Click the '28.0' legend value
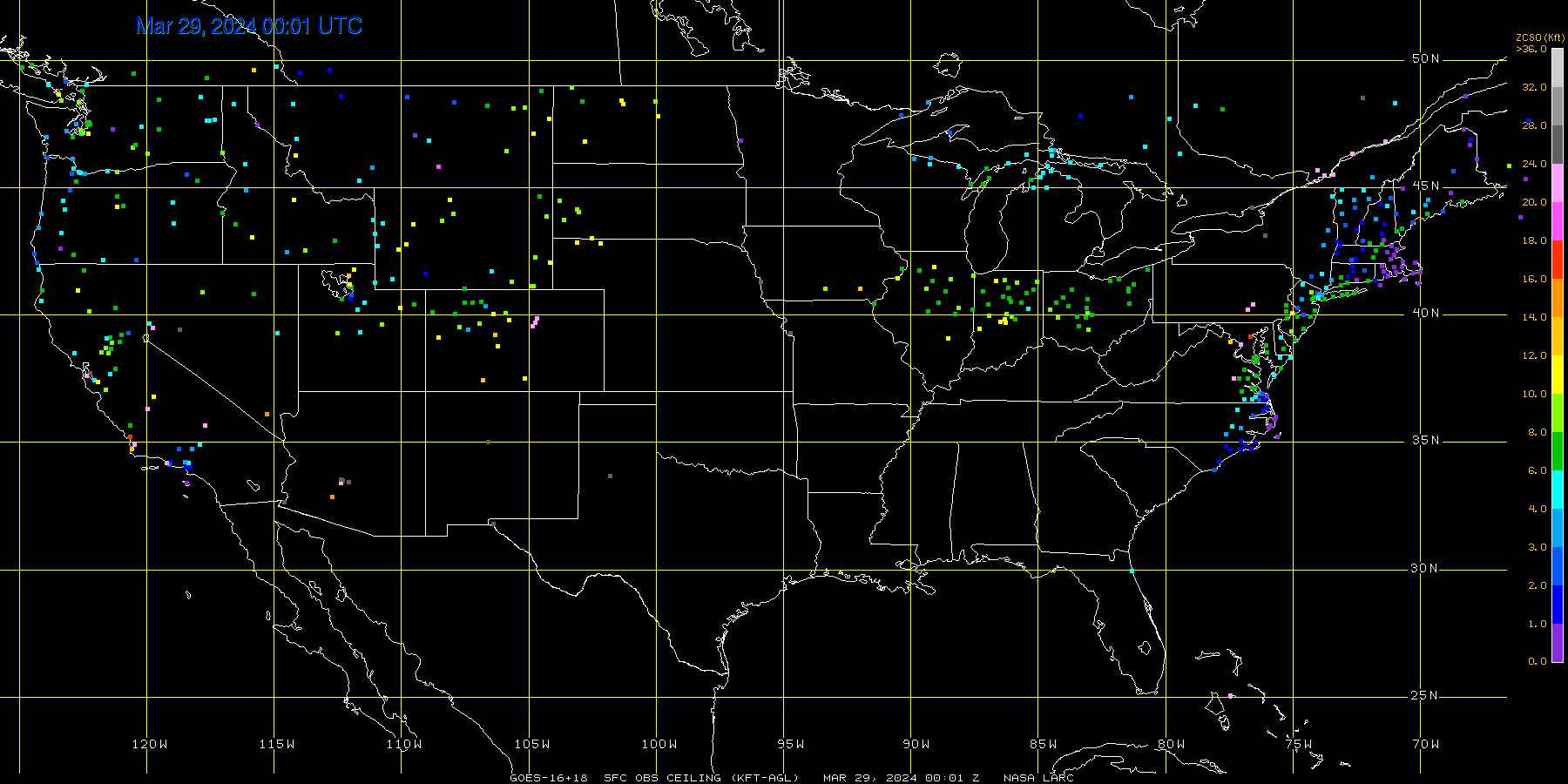This screenshot has width=1568, height=784. click(x=1534, y=125)
